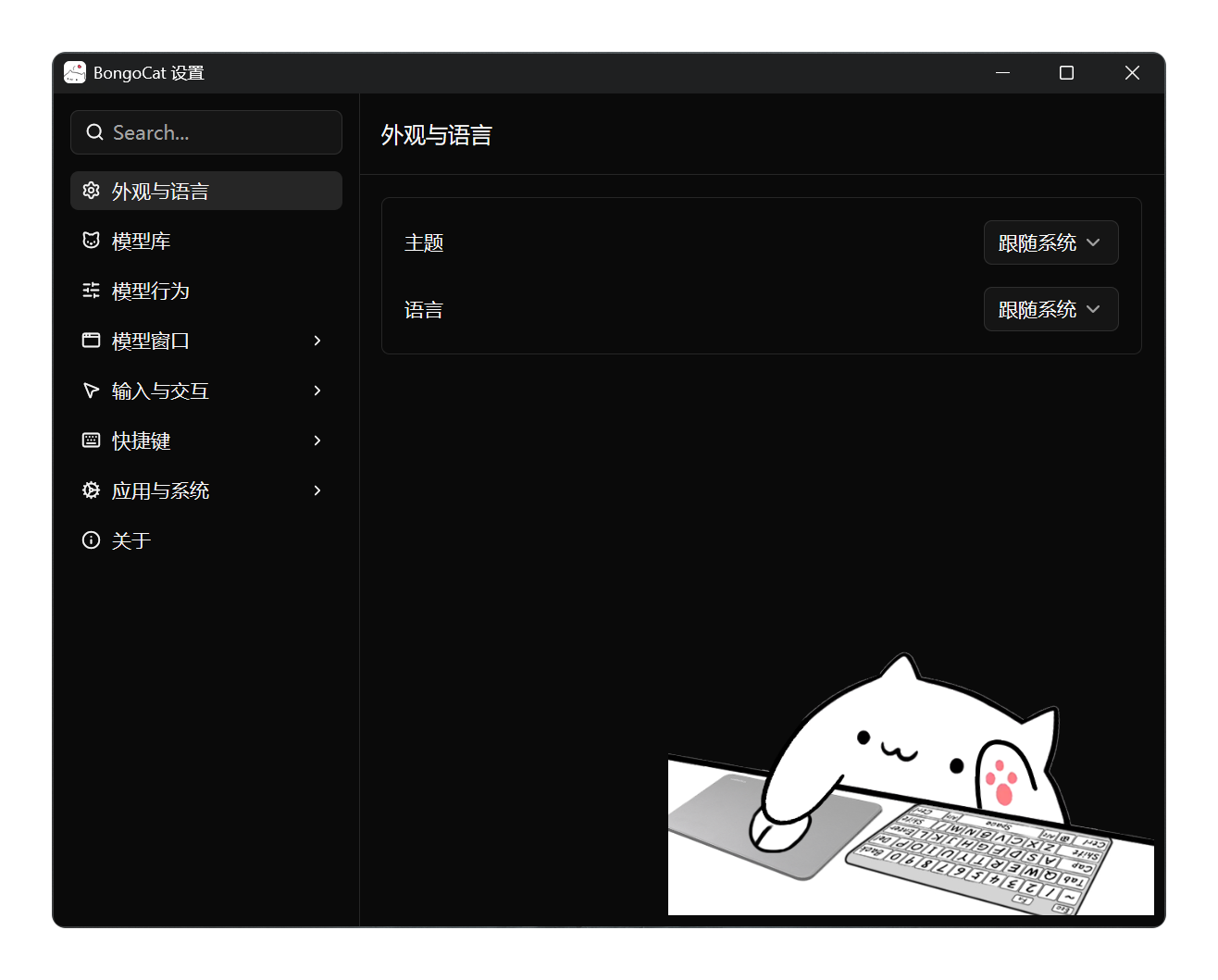Click the info icon for 关于
Viewport: 1218px width, 980px height.
click(91, 540)
